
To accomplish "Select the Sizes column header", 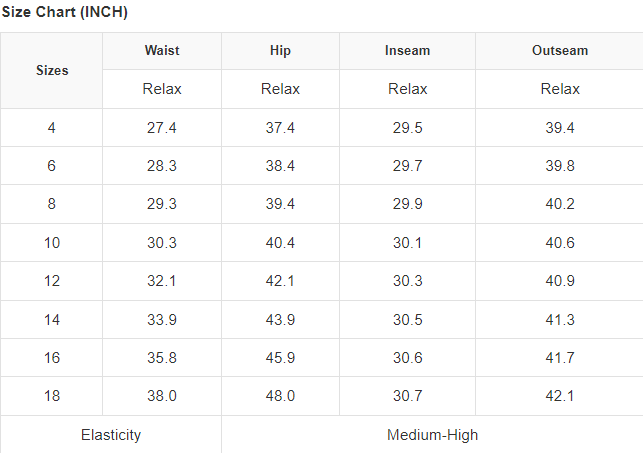I will point(52,70).
